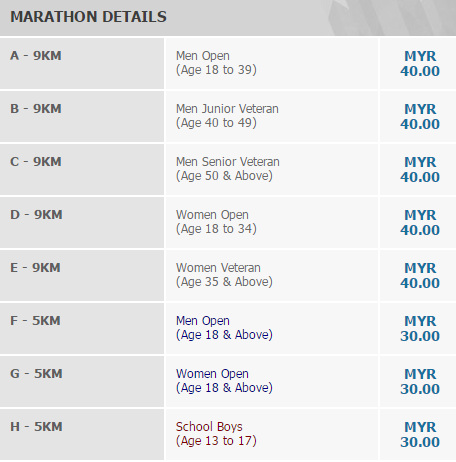456x462 pixels.
Task: Select category A - 9KM row label
Action: pyautogui.click(x=36, y=56)
